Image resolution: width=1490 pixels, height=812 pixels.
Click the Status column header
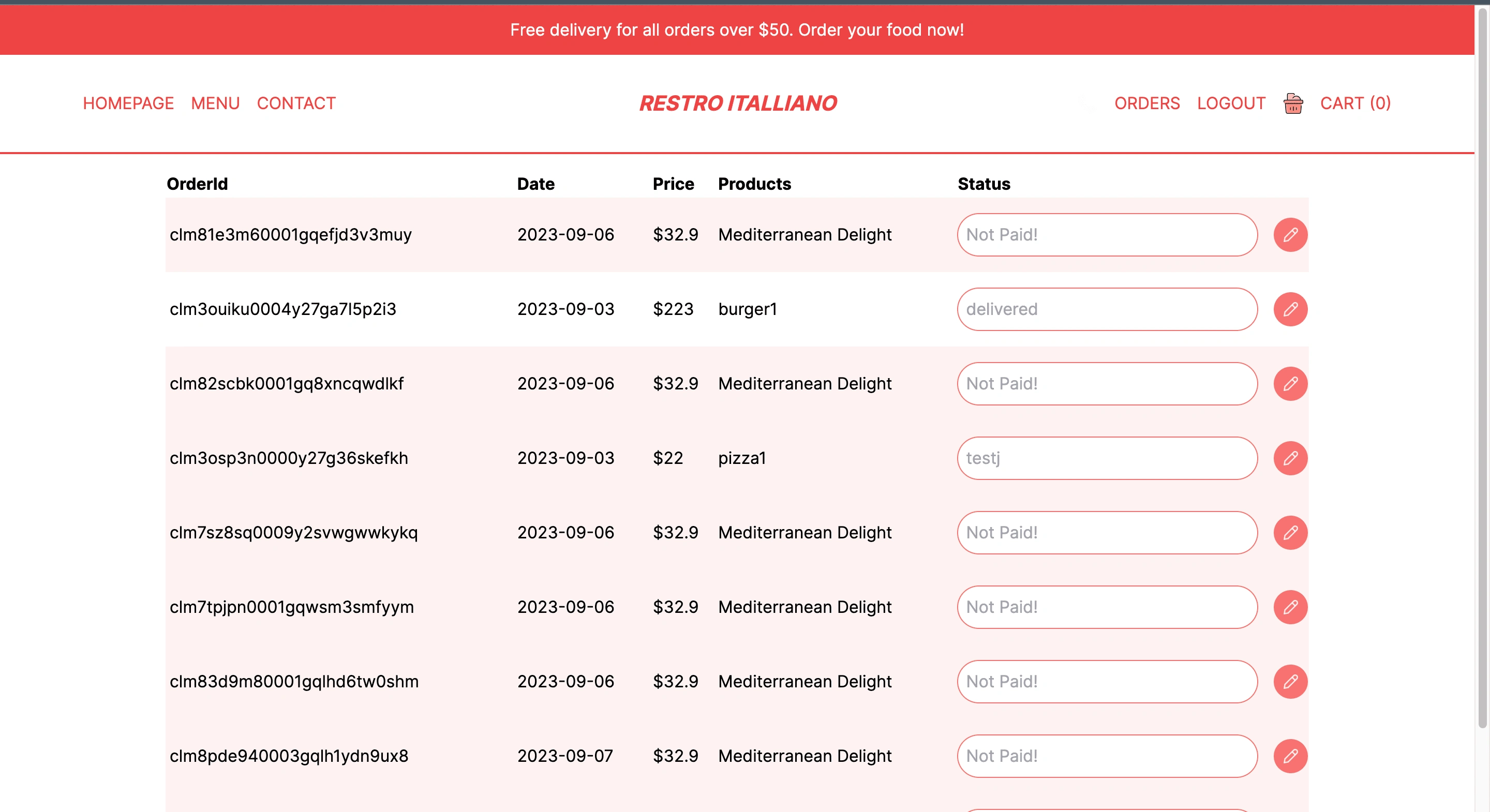984,184
